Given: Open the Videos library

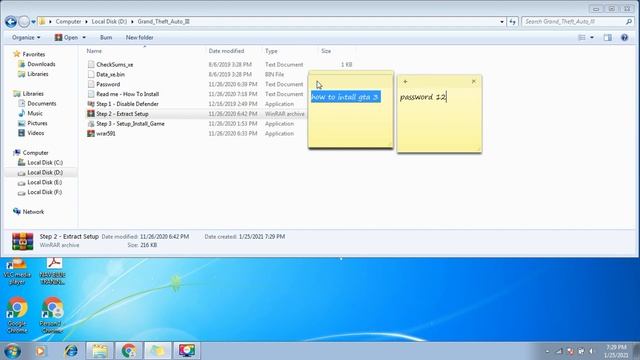Looking at the screenshot, I should (36, 133).
